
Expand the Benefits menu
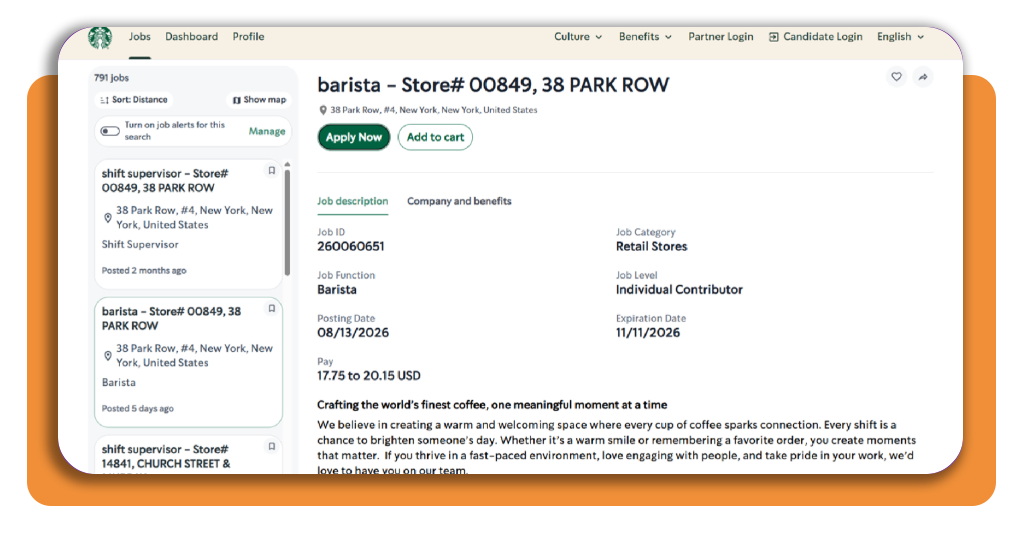click(645, 37)
